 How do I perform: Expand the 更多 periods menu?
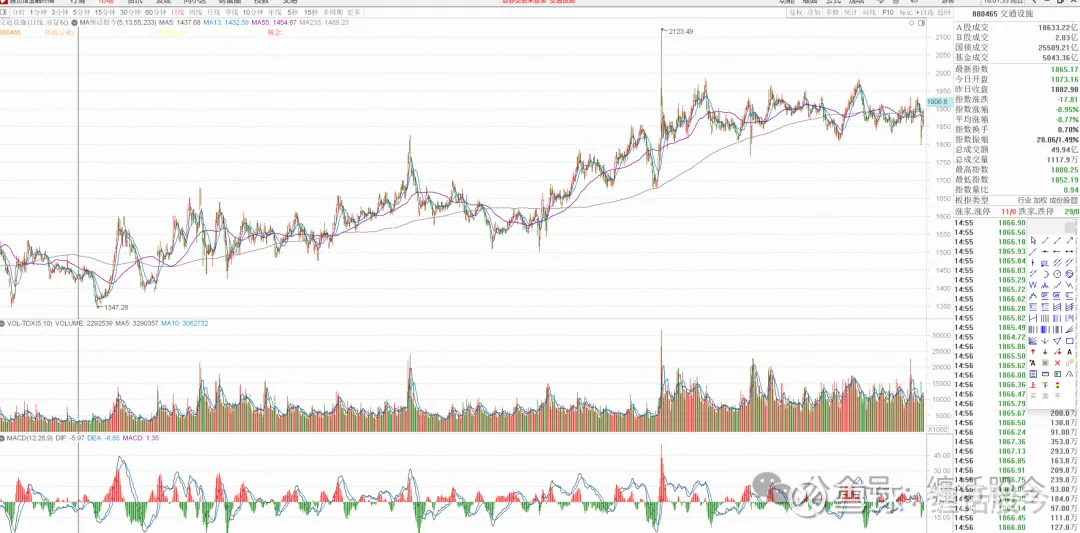(355, 13)
